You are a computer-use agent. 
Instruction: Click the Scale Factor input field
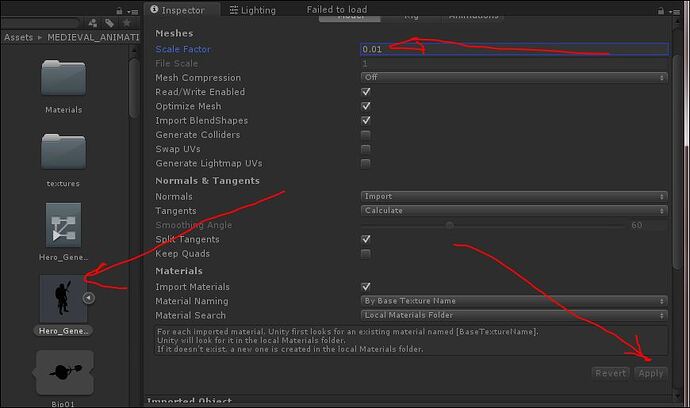coord(514,49)
